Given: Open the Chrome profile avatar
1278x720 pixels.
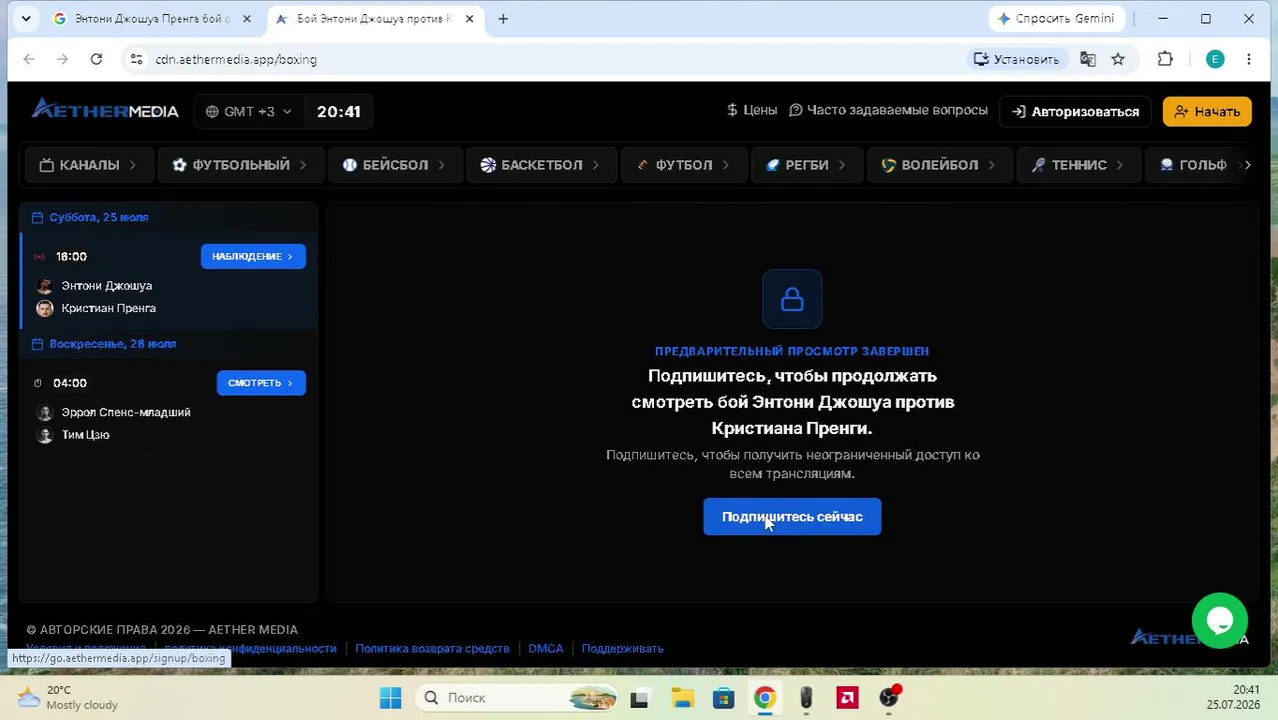Looking at the screenshot, I should tap(1215, 59).
